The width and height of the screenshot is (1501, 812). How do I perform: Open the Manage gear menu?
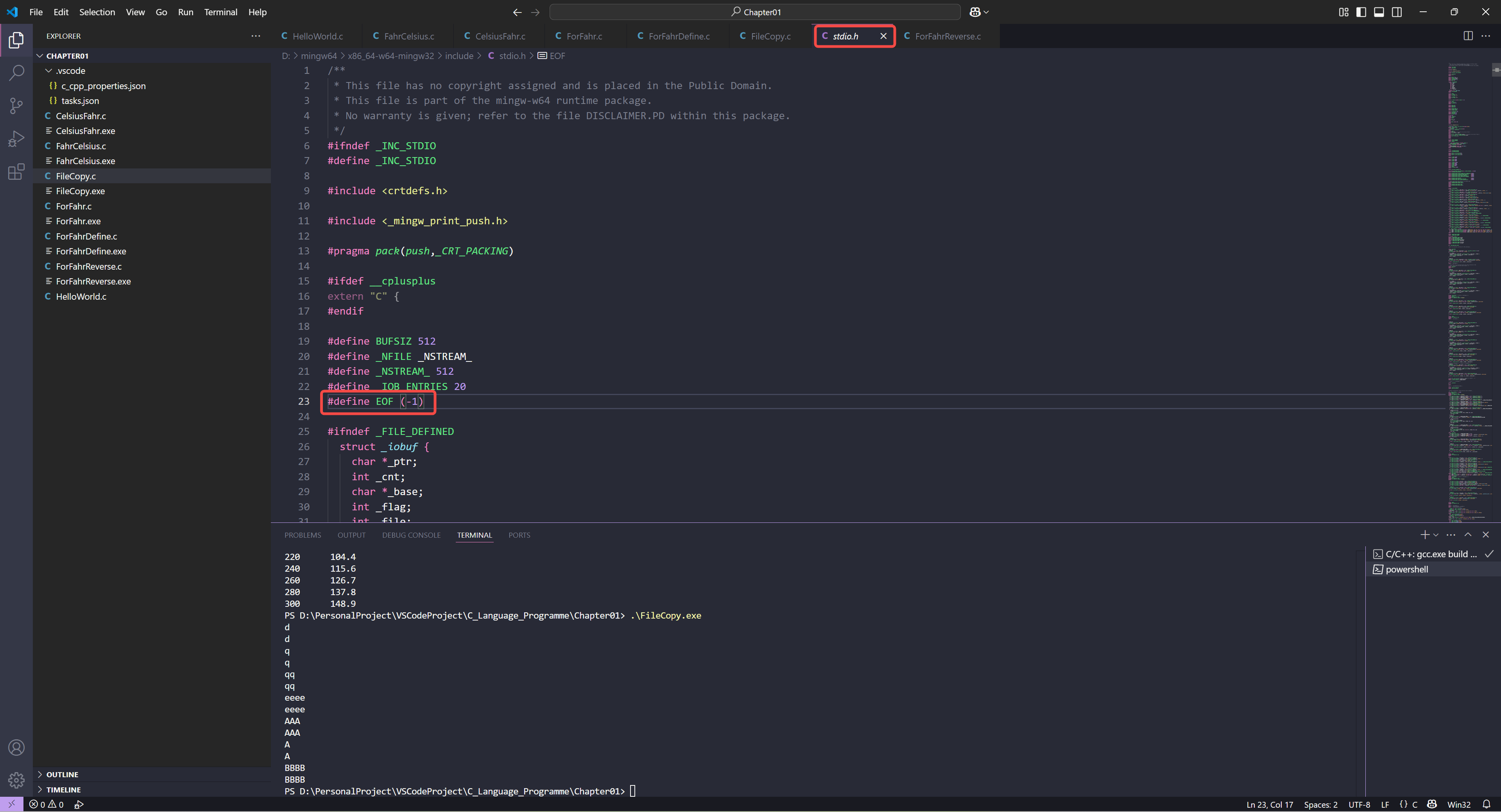pos(16,780)
